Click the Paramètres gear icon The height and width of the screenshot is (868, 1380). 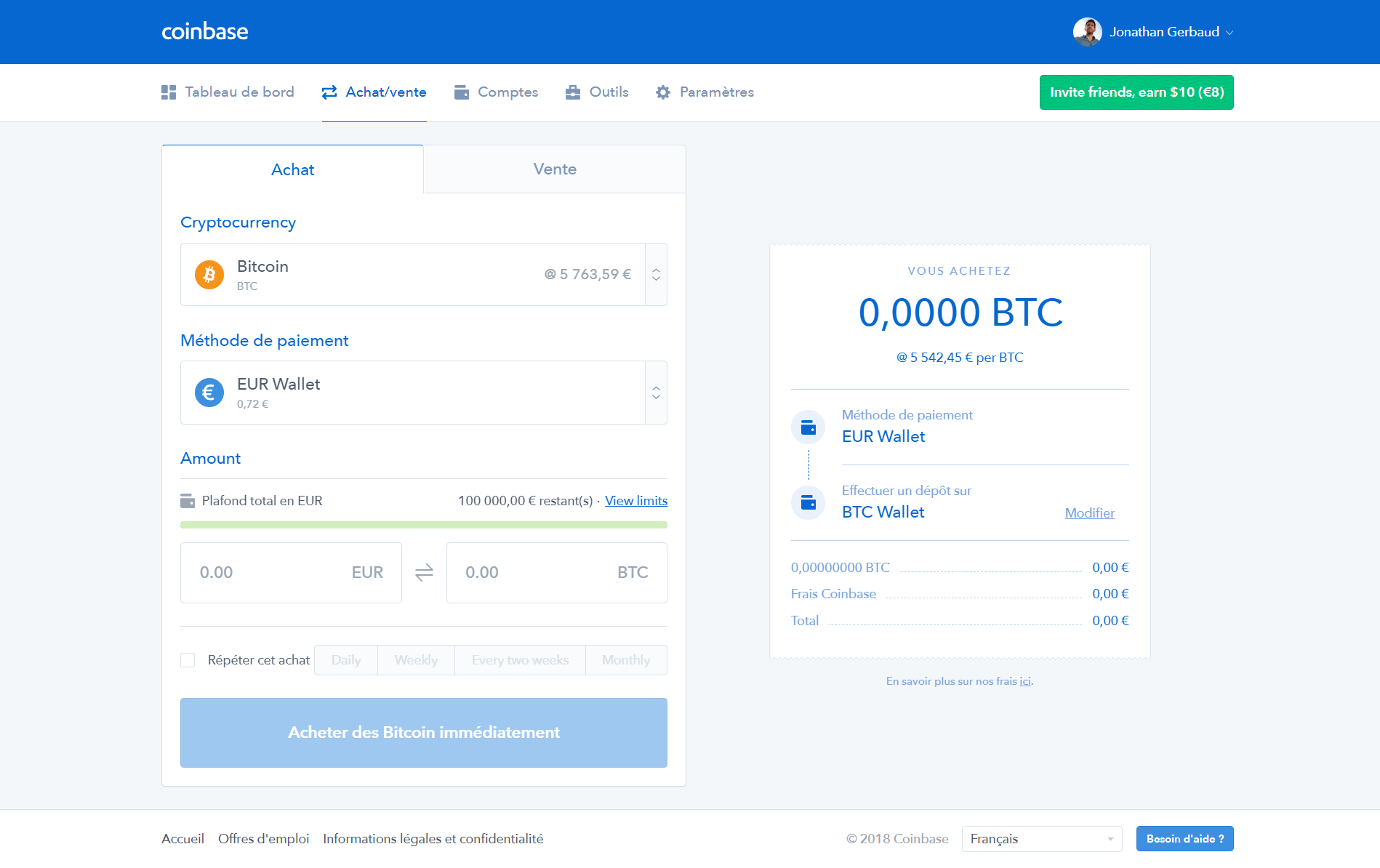(x=663, y=92)
